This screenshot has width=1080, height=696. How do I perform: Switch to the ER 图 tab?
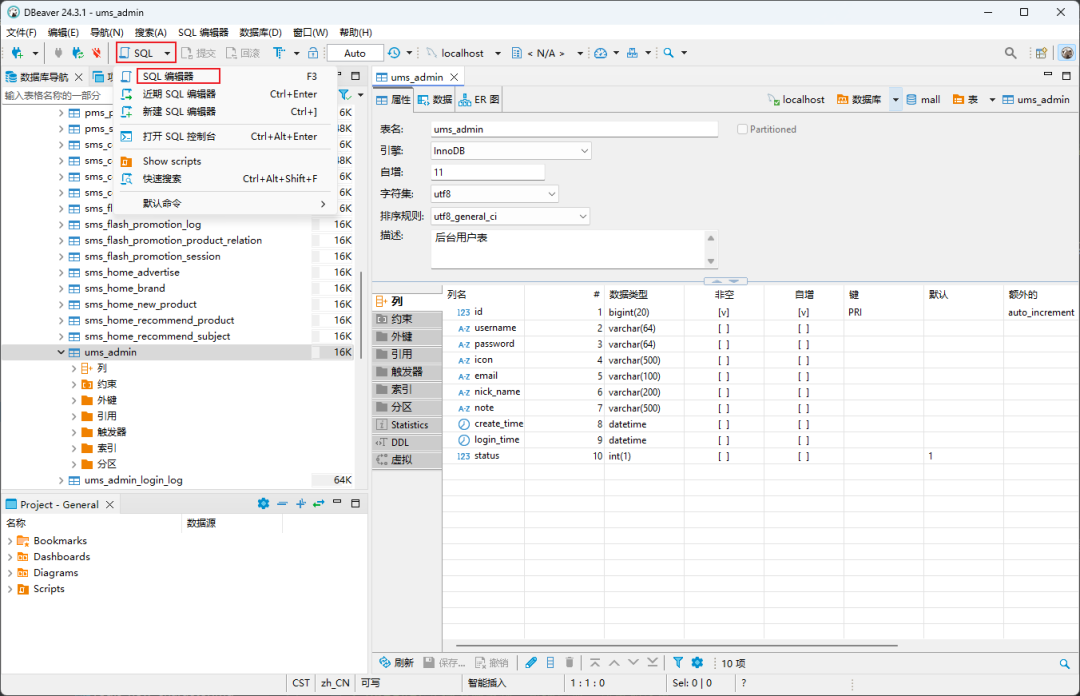point(479,100)
